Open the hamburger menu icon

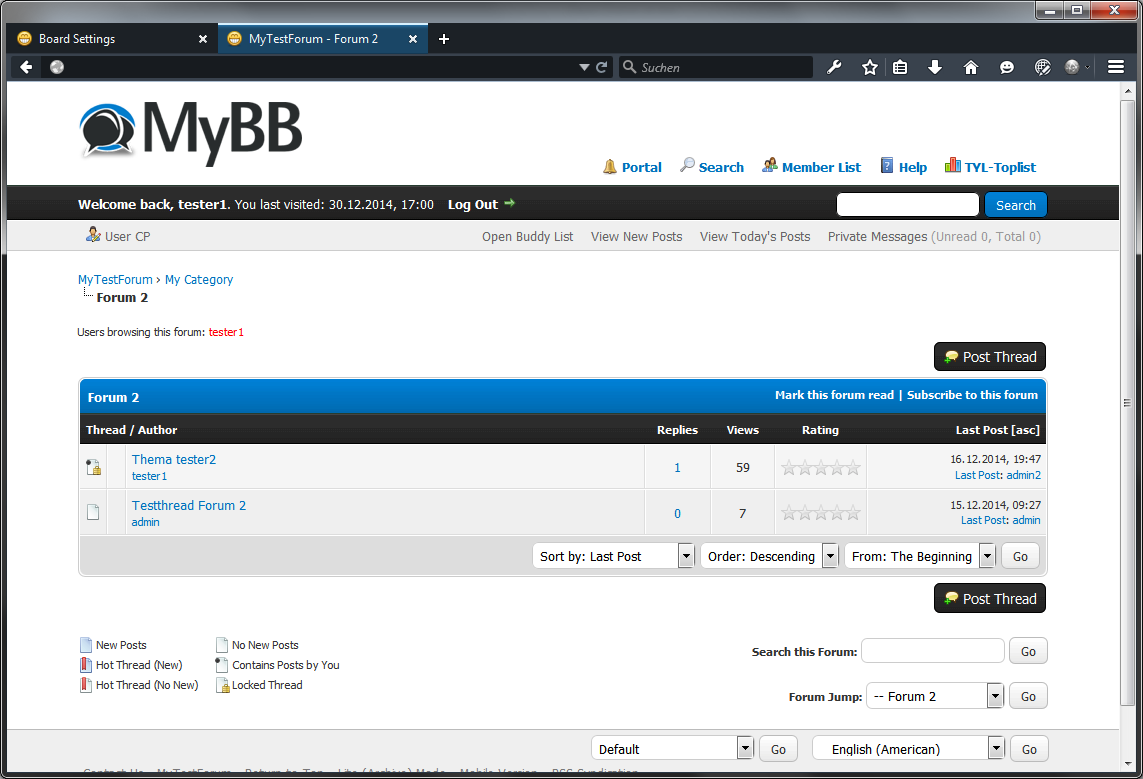point(1115,67)
